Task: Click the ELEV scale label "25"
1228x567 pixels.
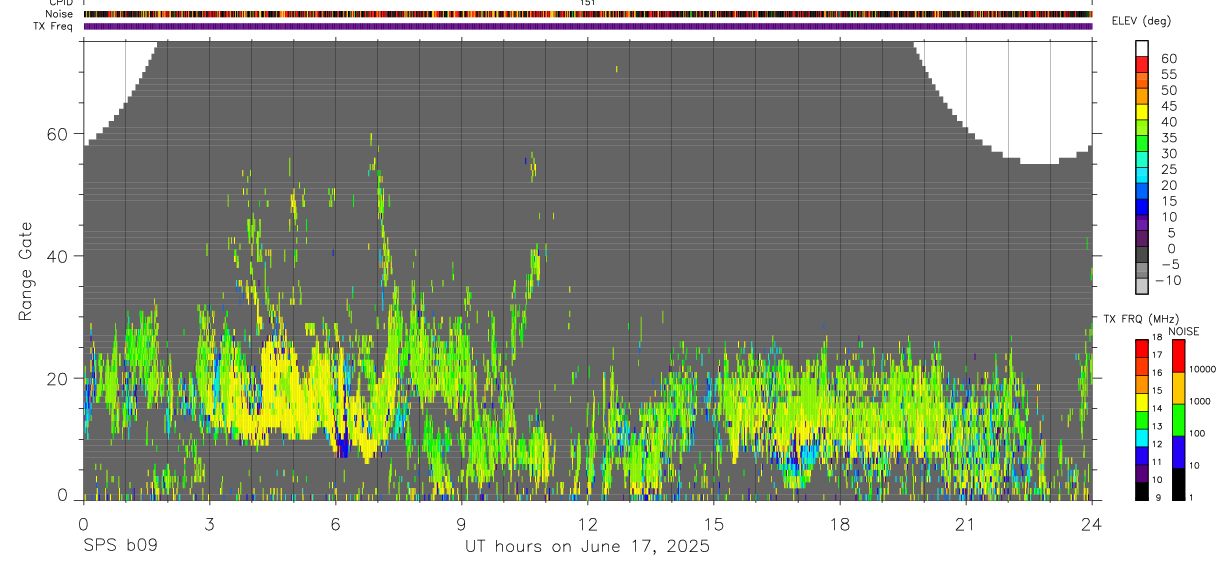Action: tap(1168, 170)
